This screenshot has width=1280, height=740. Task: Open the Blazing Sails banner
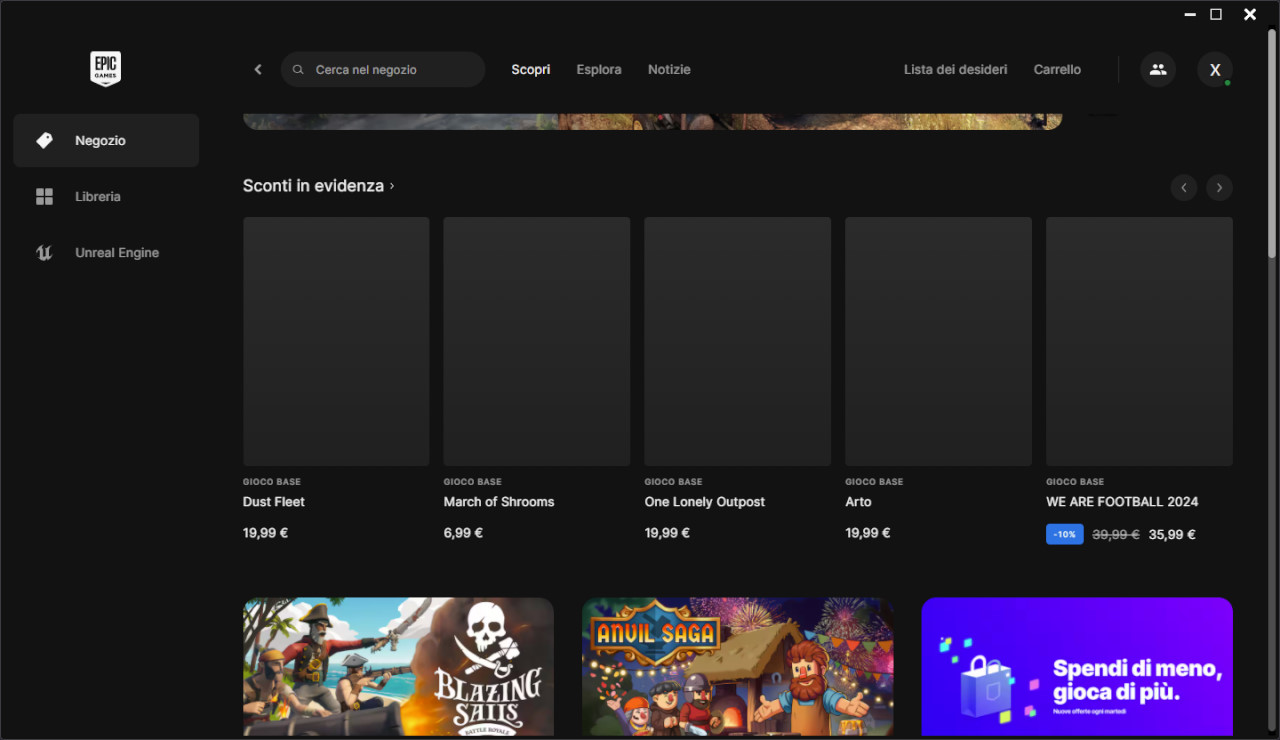click(398, 666)
